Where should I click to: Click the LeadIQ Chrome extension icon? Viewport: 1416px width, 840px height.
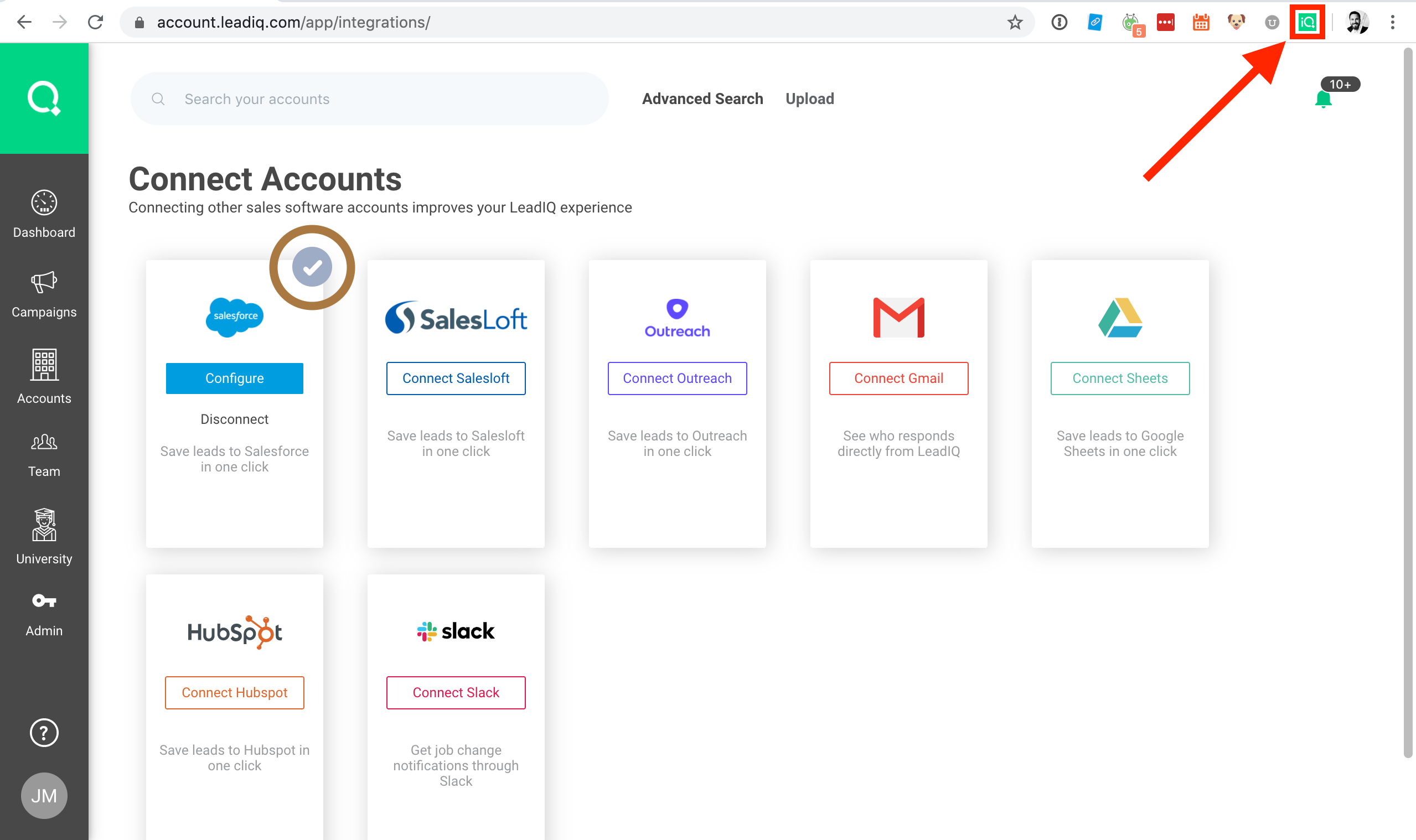pyautogui.click(x=1308, y=23)
